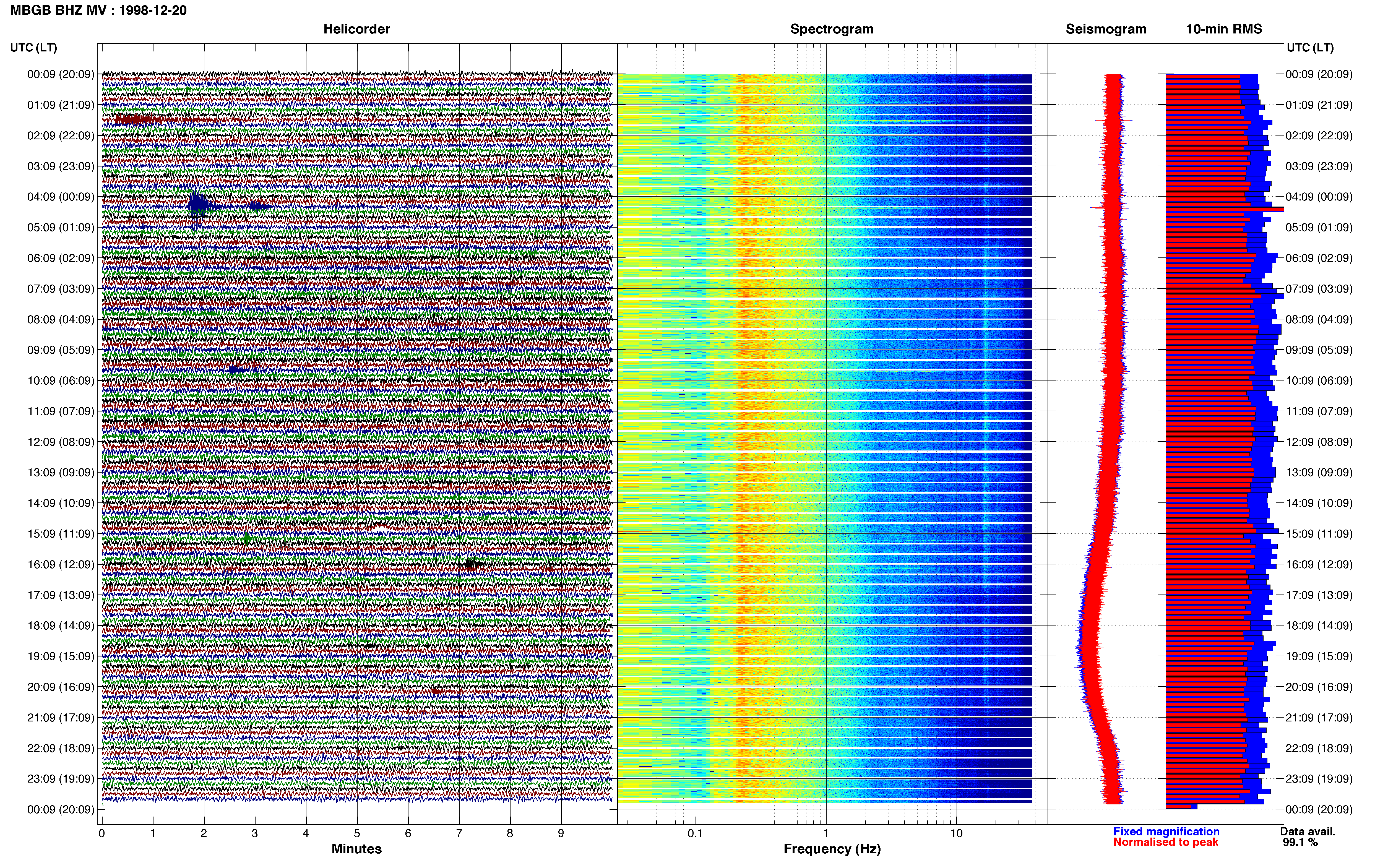Screen dimensions: 1388x868
Task: Click left time label '04:09 (00:09)'
Action: [61, 197]
